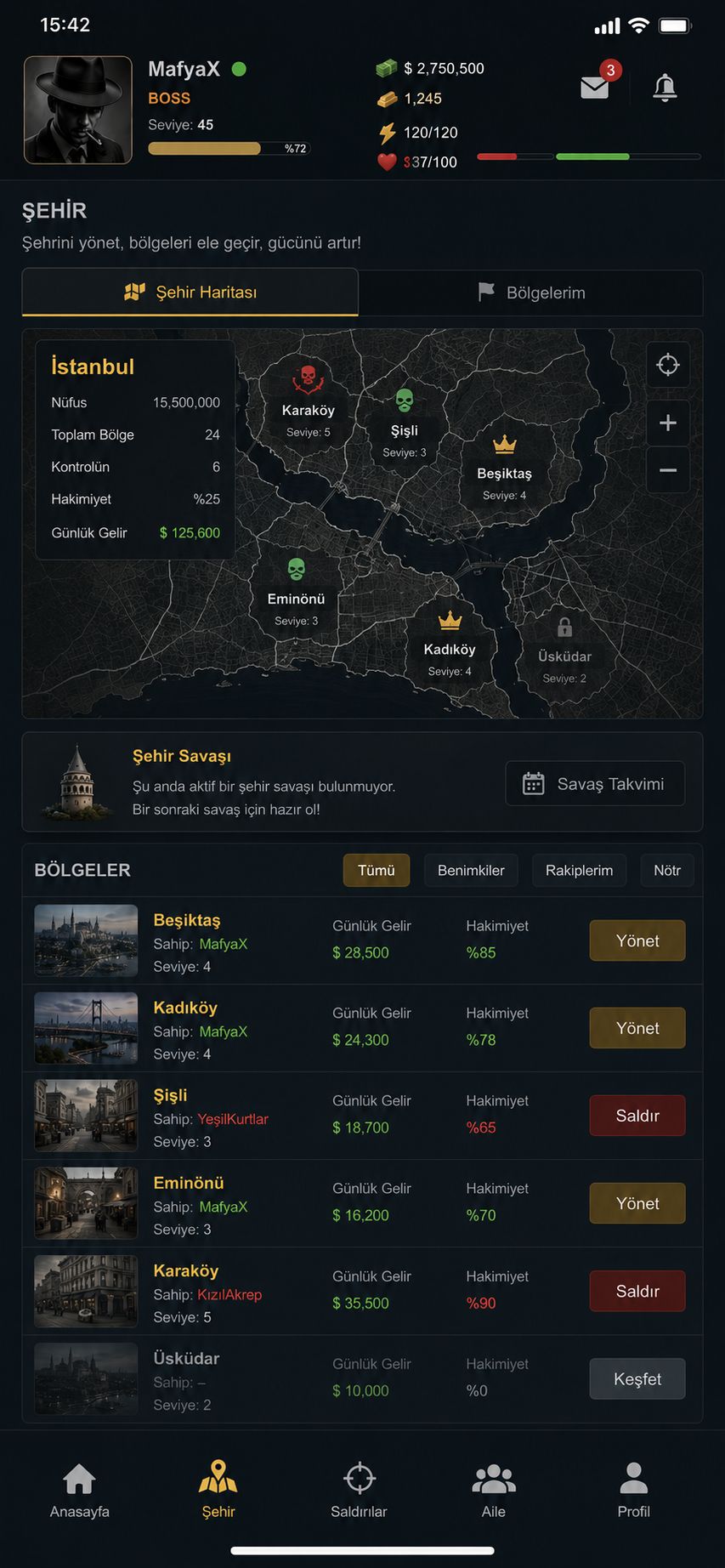Select Beşiktaş crown marker on map
The height and width of the screenshot is (1568, 725).
[505, 445]
